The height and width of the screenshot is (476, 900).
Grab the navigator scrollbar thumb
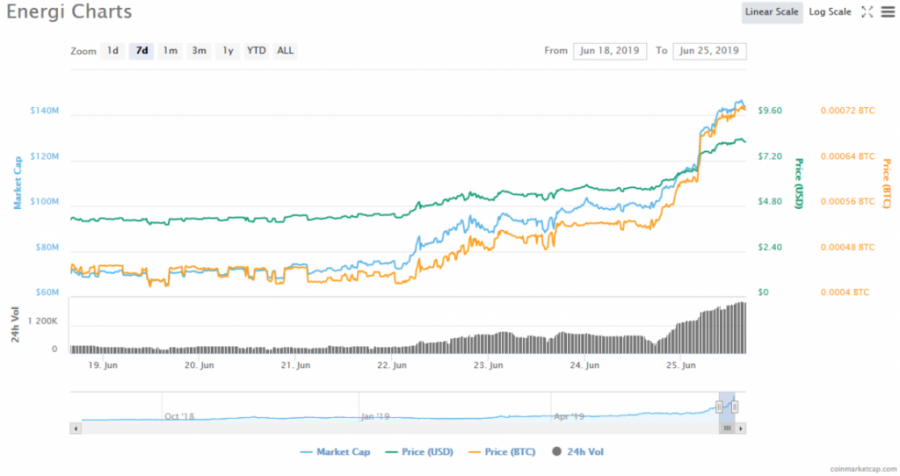pyautogui.click(x=727, y=428)
